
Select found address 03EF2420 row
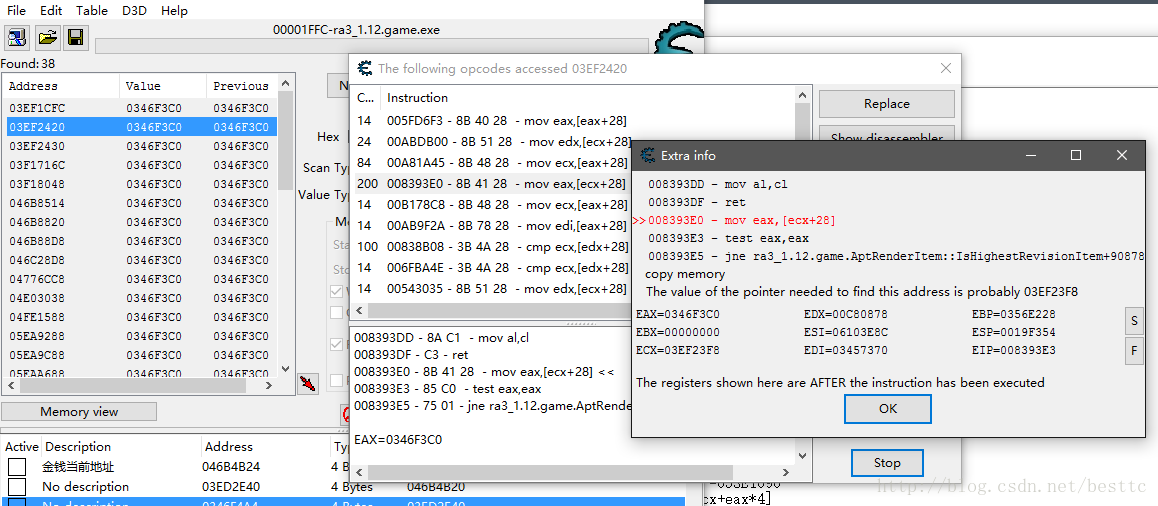click(140, 127)
